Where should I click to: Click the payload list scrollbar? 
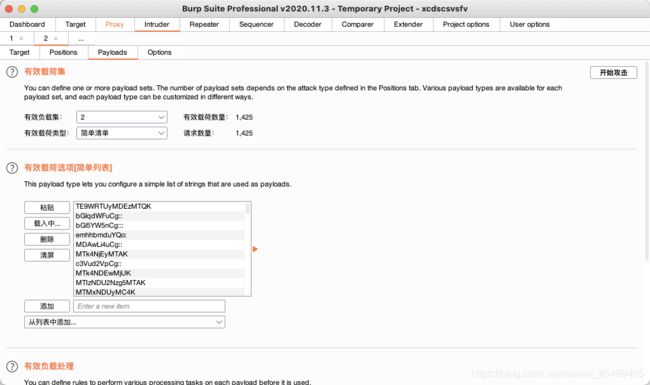(x=247, y=208)
